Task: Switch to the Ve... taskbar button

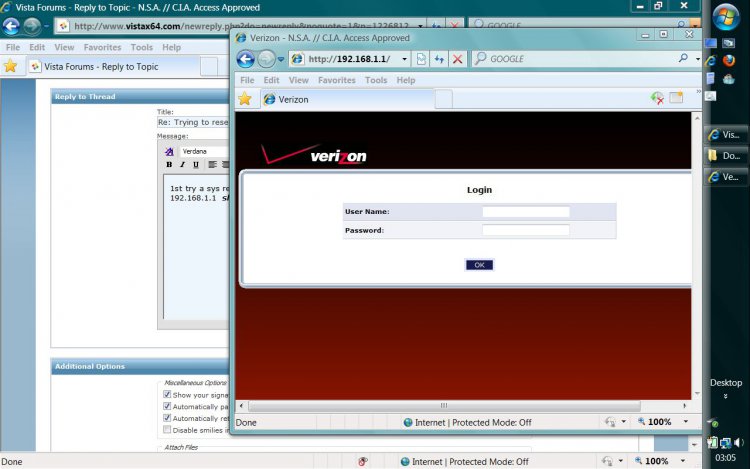Action: [x=726, y=177]
